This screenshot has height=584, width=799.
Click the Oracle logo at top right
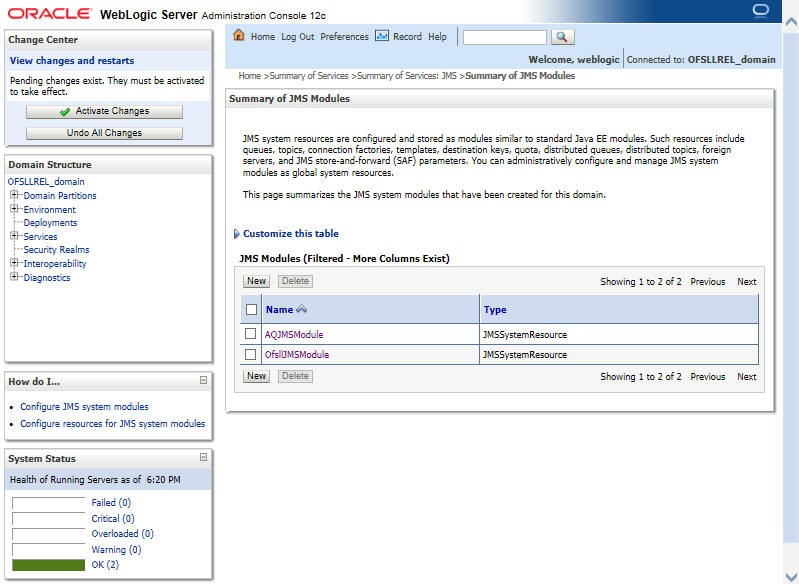point(760,11)
